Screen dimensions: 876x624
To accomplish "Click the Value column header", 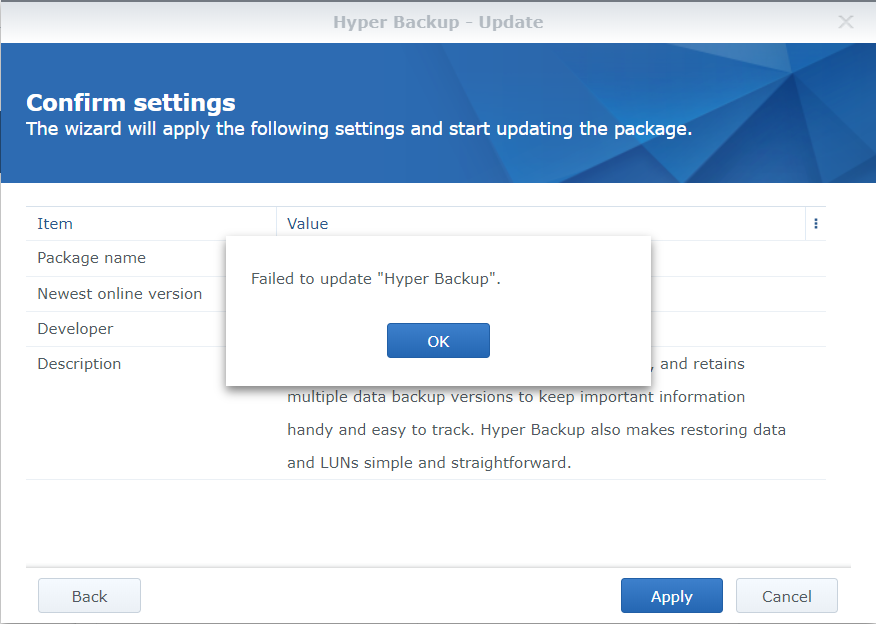I will tap(308, 224).
